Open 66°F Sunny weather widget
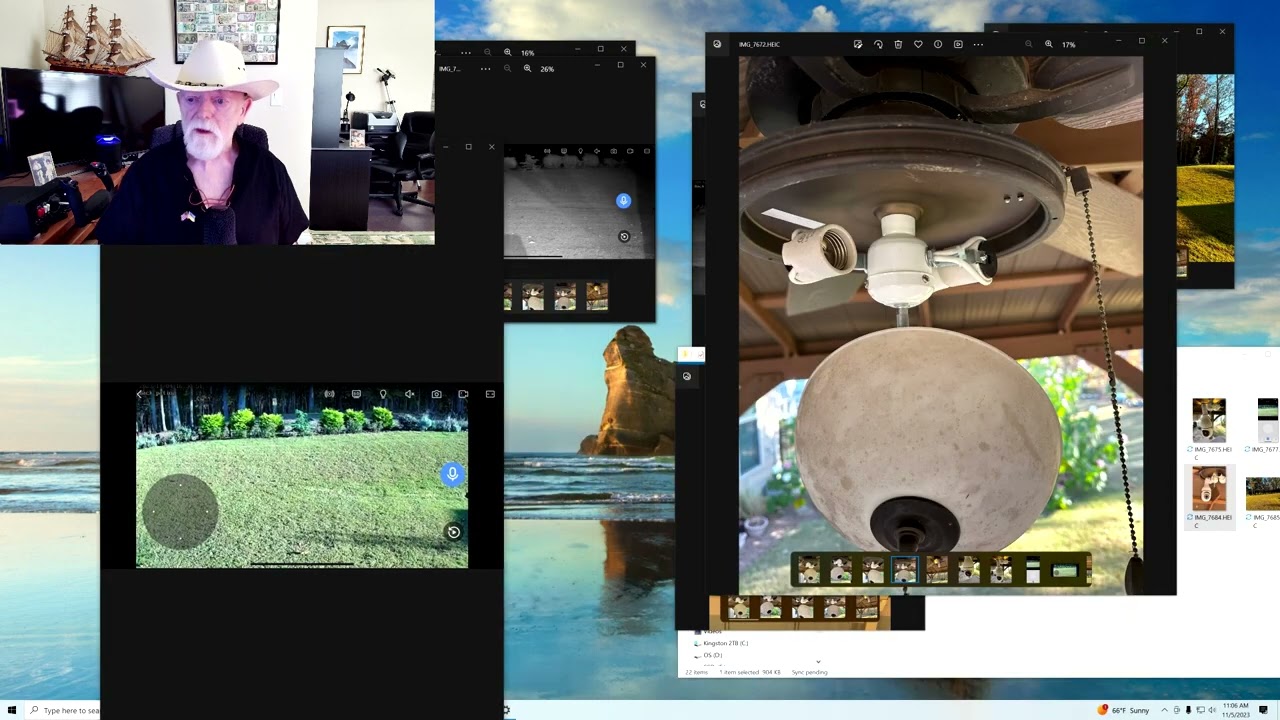Image resolution: width=1280 pixels, height=720 pixels. [x=1125, y=710]
